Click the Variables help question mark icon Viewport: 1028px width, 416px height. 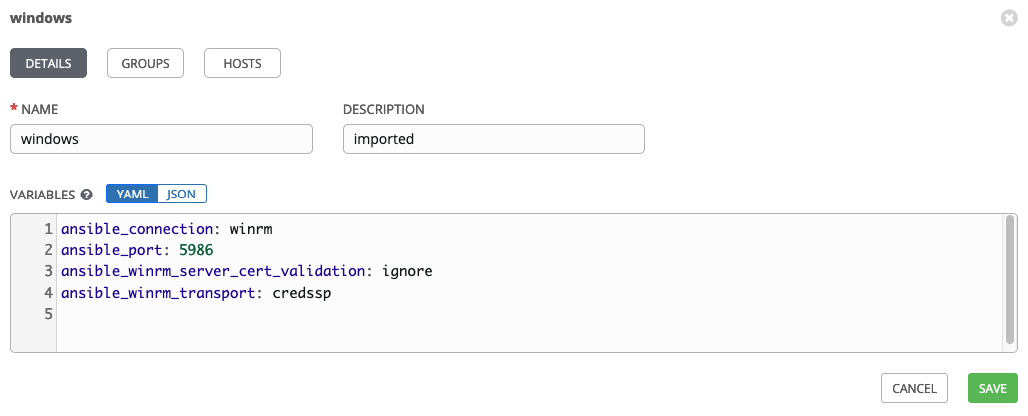point(87,194)
